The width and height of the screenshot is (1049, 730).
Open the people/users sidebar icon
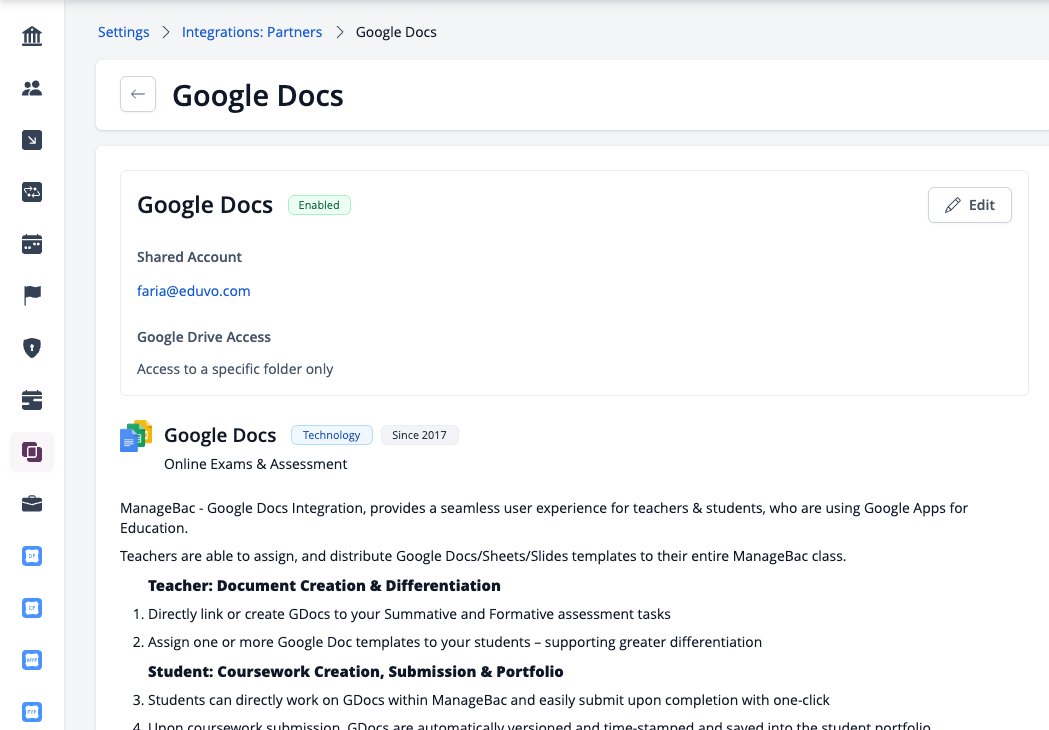pos(31,88)
